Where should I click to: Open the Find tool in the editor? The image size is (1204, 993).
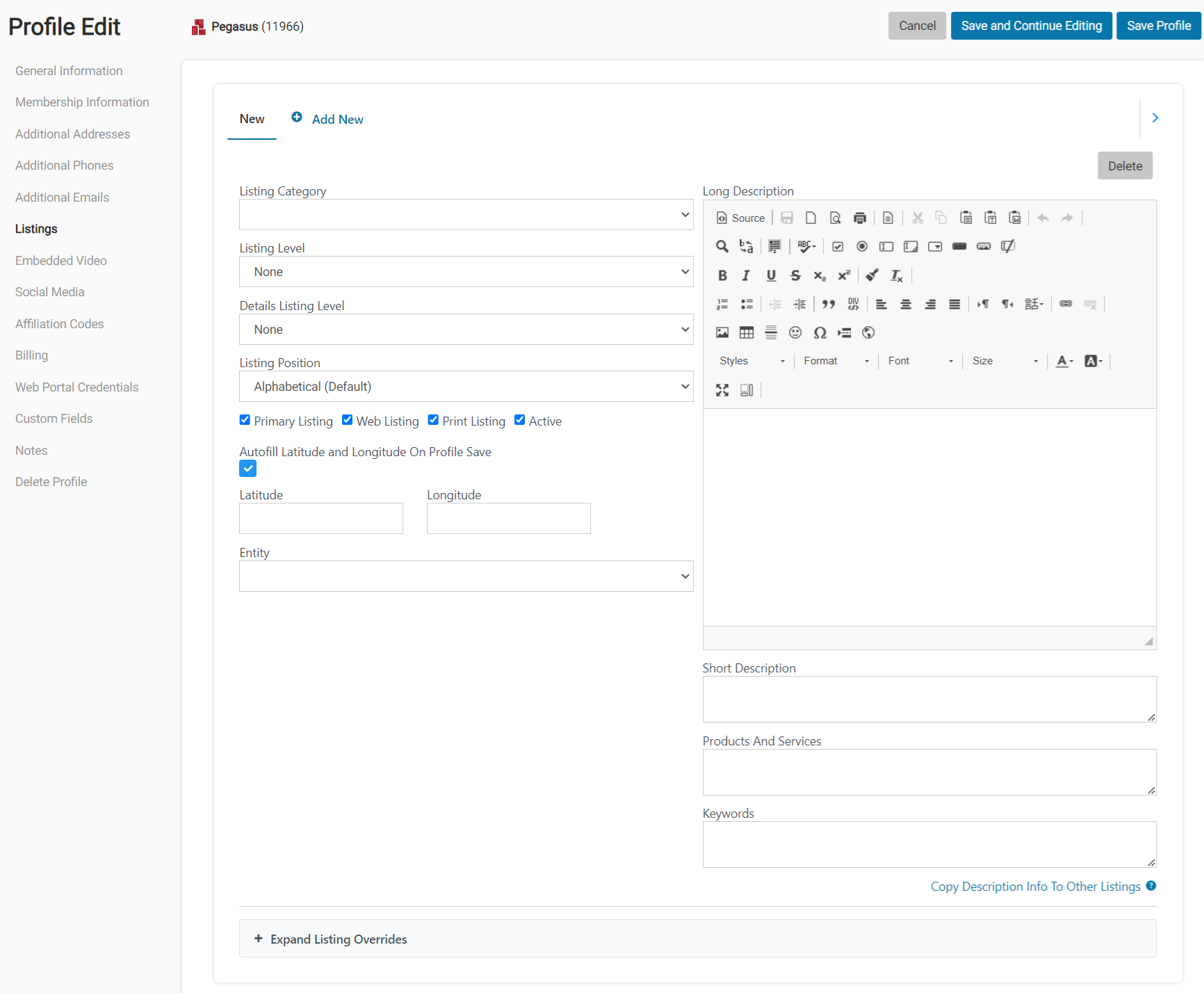(x=722, y=246)
